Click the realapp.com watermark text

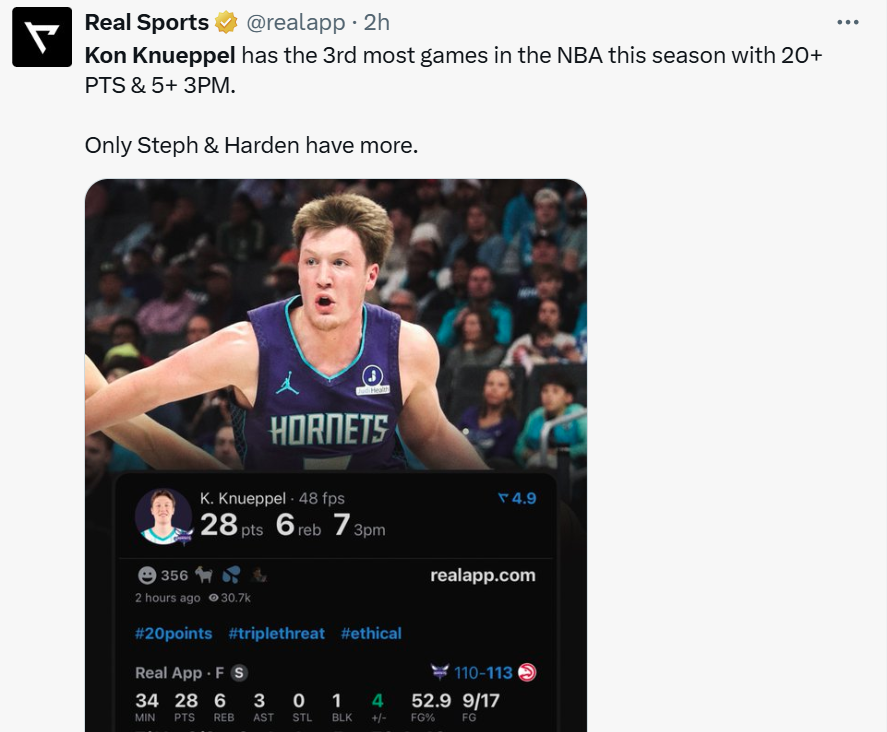(x=483, y=575)
